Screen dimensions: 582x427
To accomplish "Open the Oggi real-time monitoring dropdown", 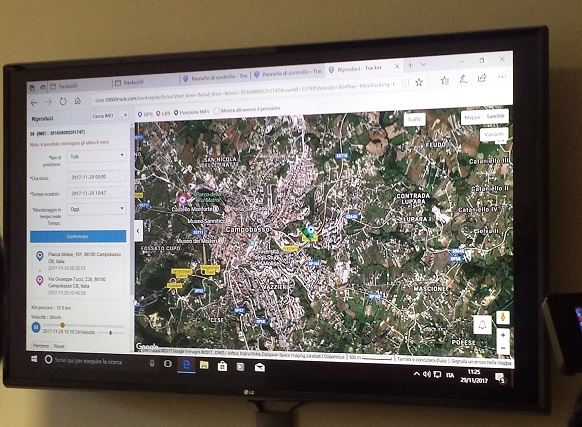I will 97,209.
